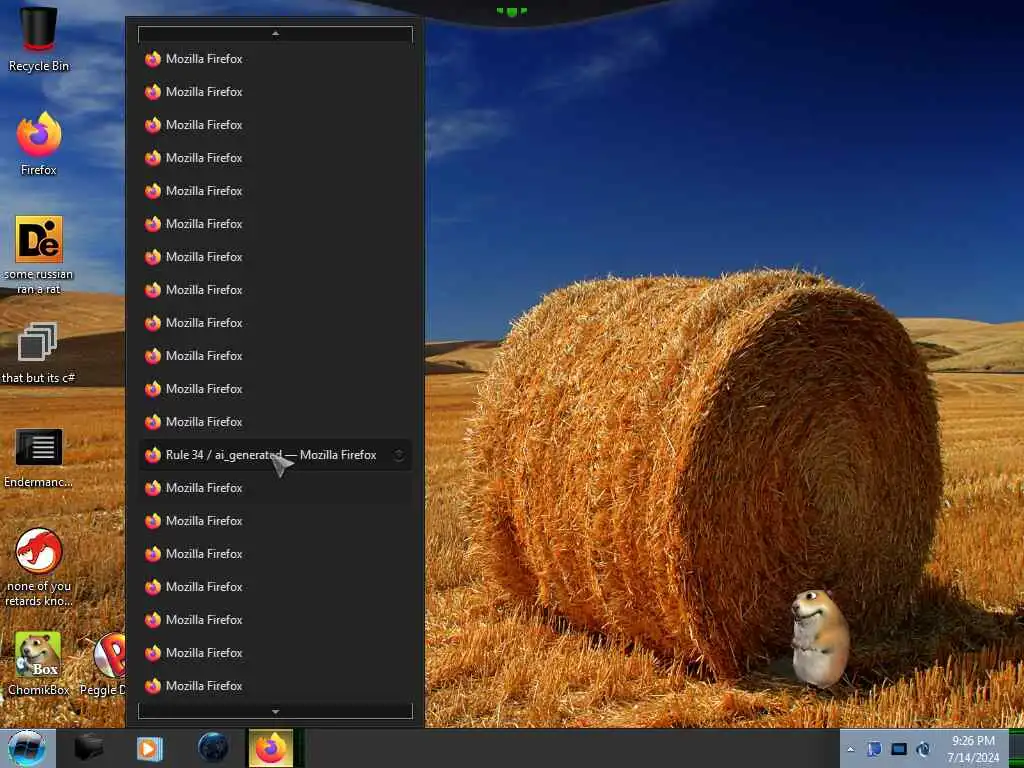Select the 'some russian ran a rat' icon
This screenshot has width=1024, height=768.
(x=39, y=255)
